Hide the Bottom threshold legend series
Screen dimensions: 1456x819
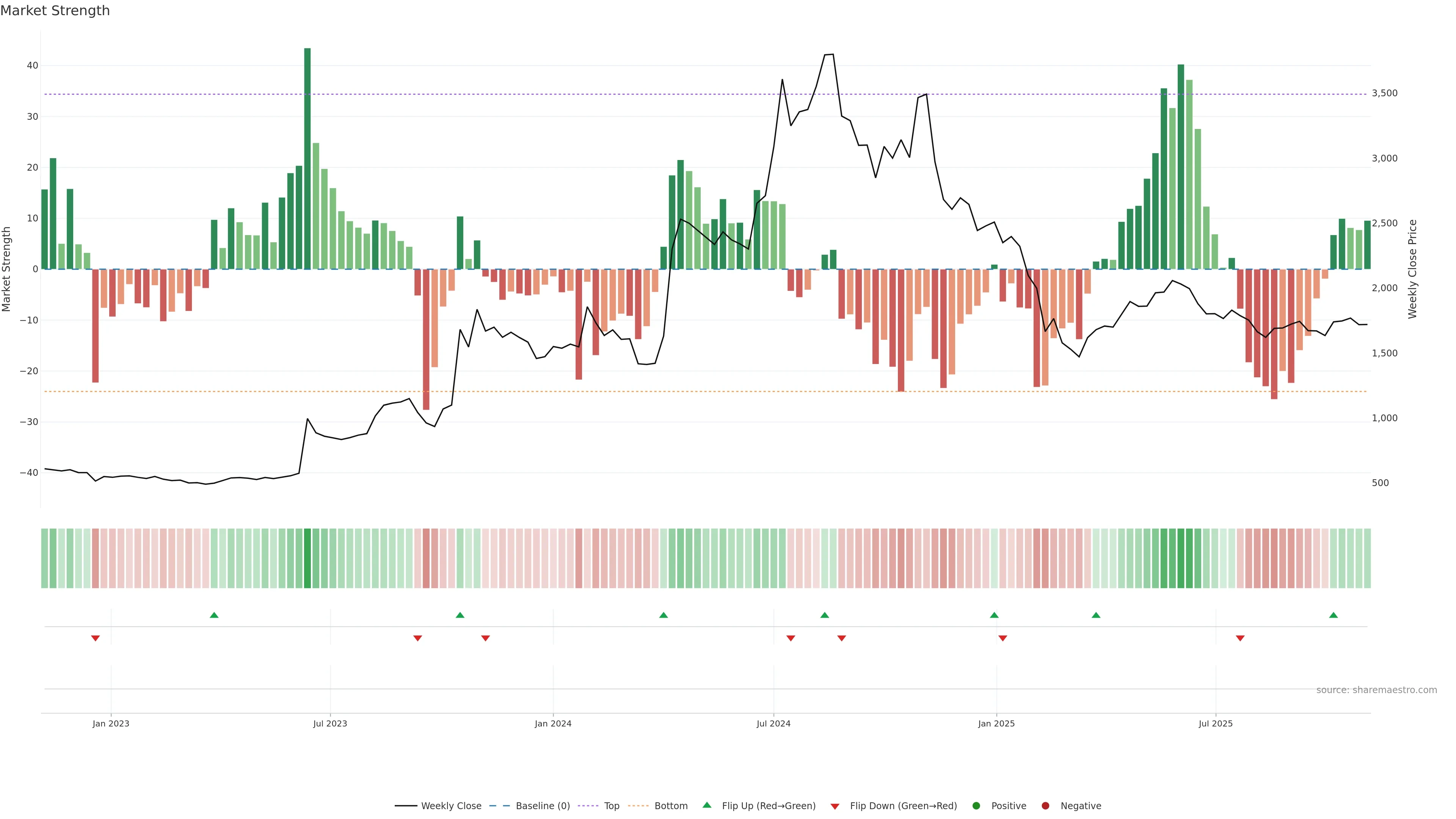(x=670, y=805)
